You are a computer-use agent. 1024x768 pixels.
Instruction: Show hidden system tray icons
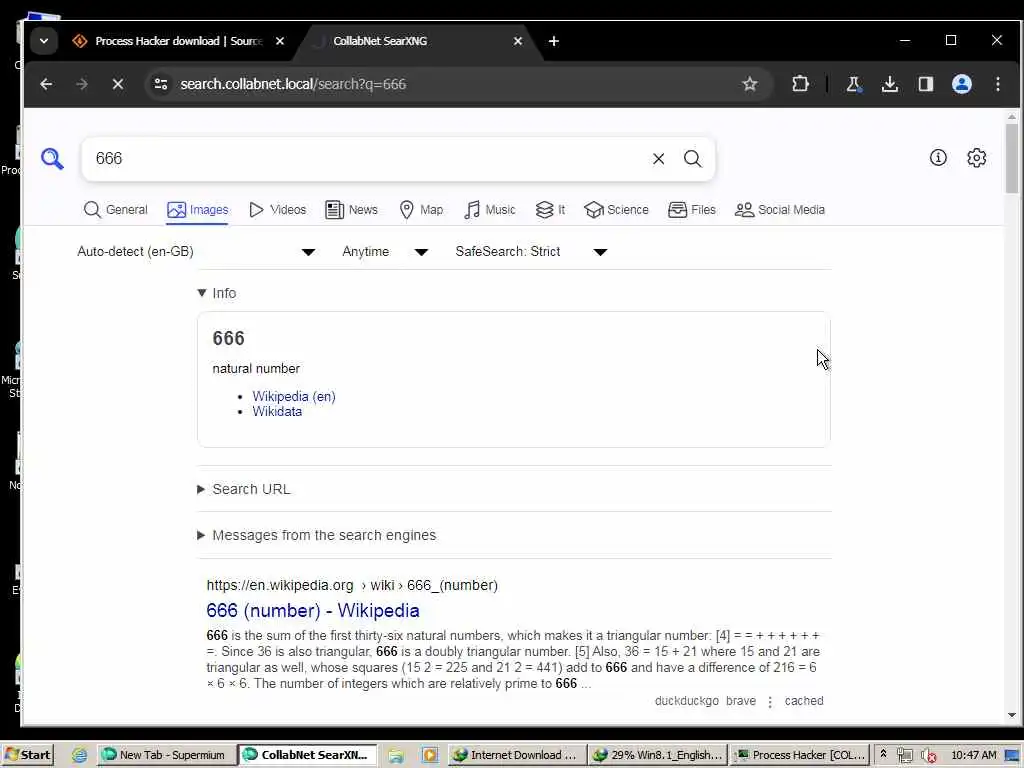[x=884, y=755]
